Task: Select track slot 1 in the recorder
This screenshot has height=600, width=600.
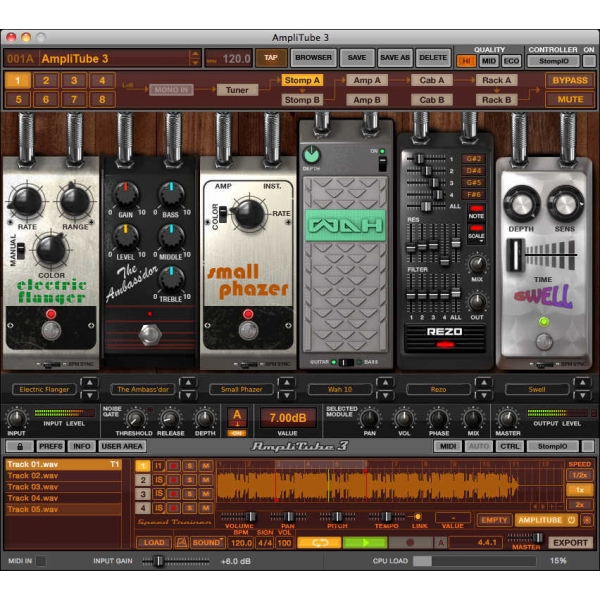Action: coord(143,466)
